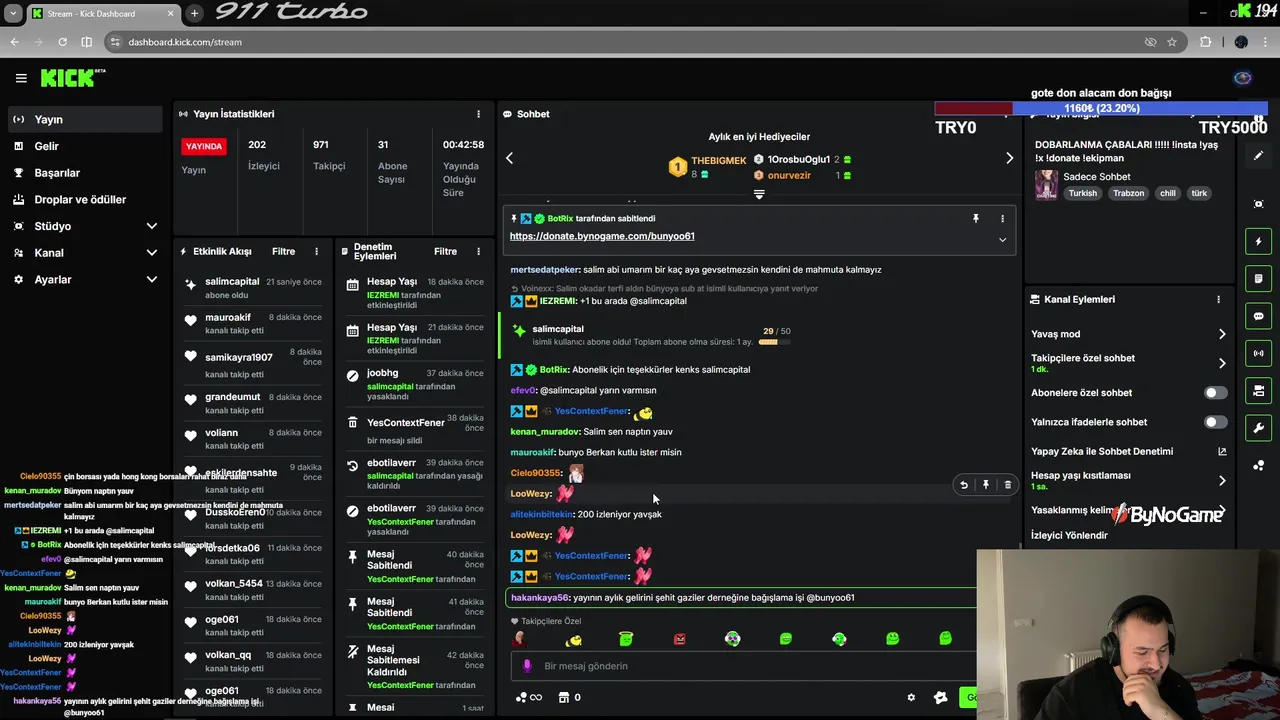The width and height of the screenshot is (1280, 720).
Task: Go to previous top gifters slide
Action: coord(509,158)
